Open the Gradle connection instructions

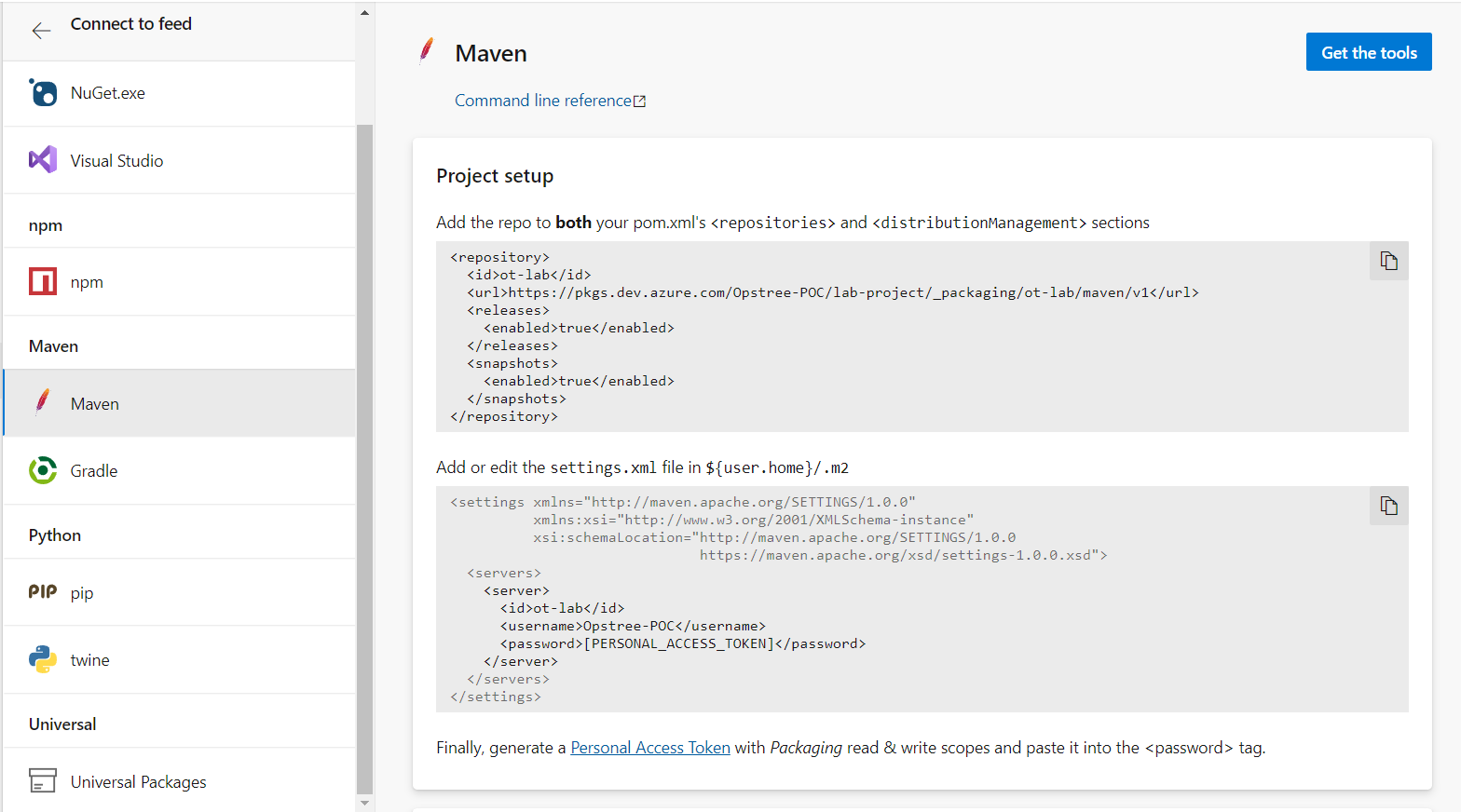pyautogui.click(x=180, y=470)
